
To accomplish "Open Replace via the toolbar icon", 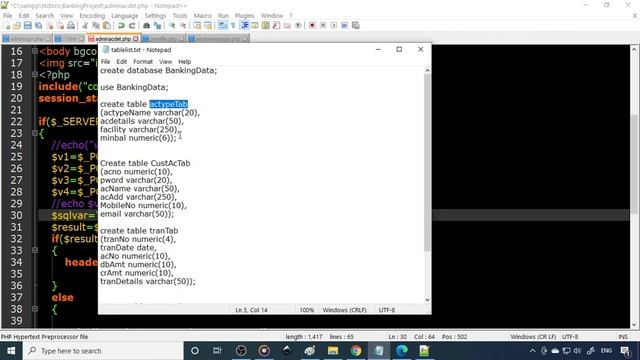I will pyautogui.click(x=157, y=25).
